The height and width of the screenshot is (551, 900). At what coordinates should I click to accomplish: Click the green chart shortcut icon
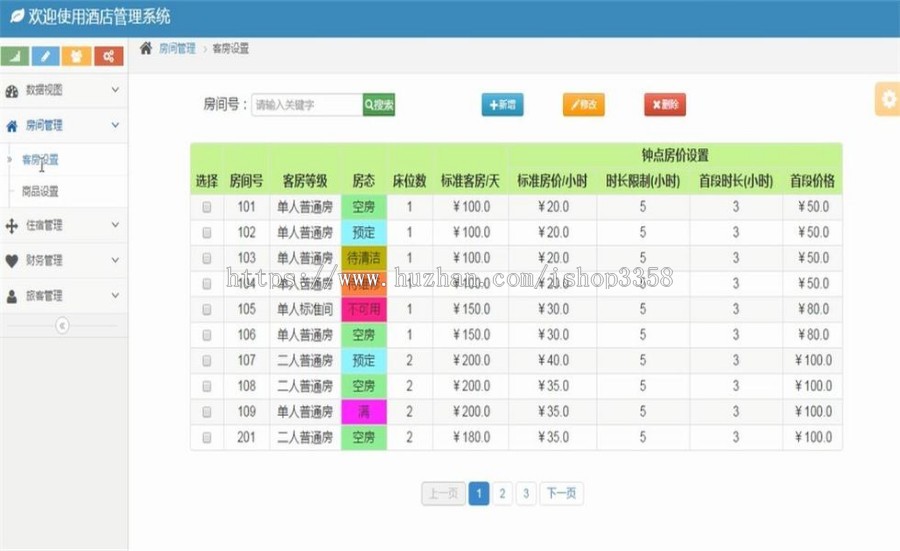(x=15, y=56)
